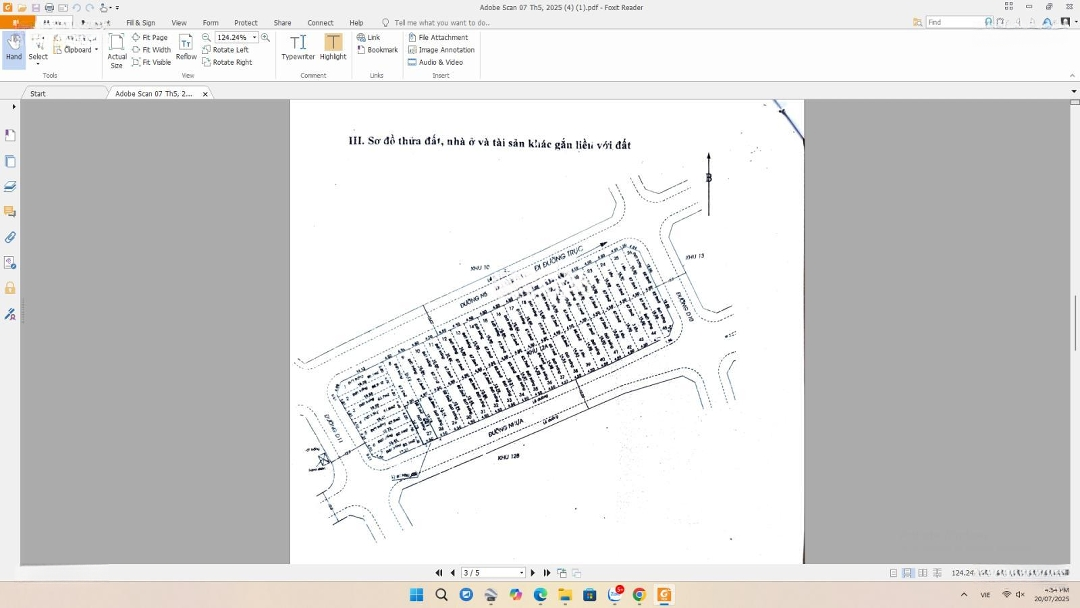
Task: Open the Attachments panel paperclip icon
Action: 10,237
